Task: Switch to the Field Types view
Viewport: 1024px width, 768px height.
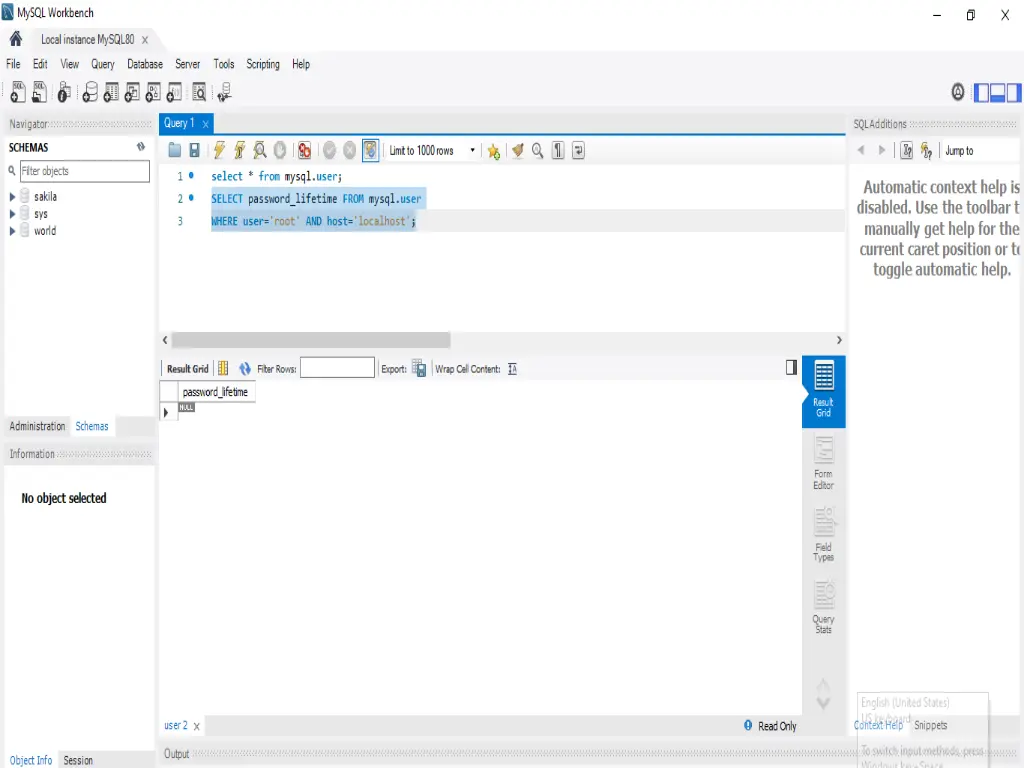Action: 823,534
